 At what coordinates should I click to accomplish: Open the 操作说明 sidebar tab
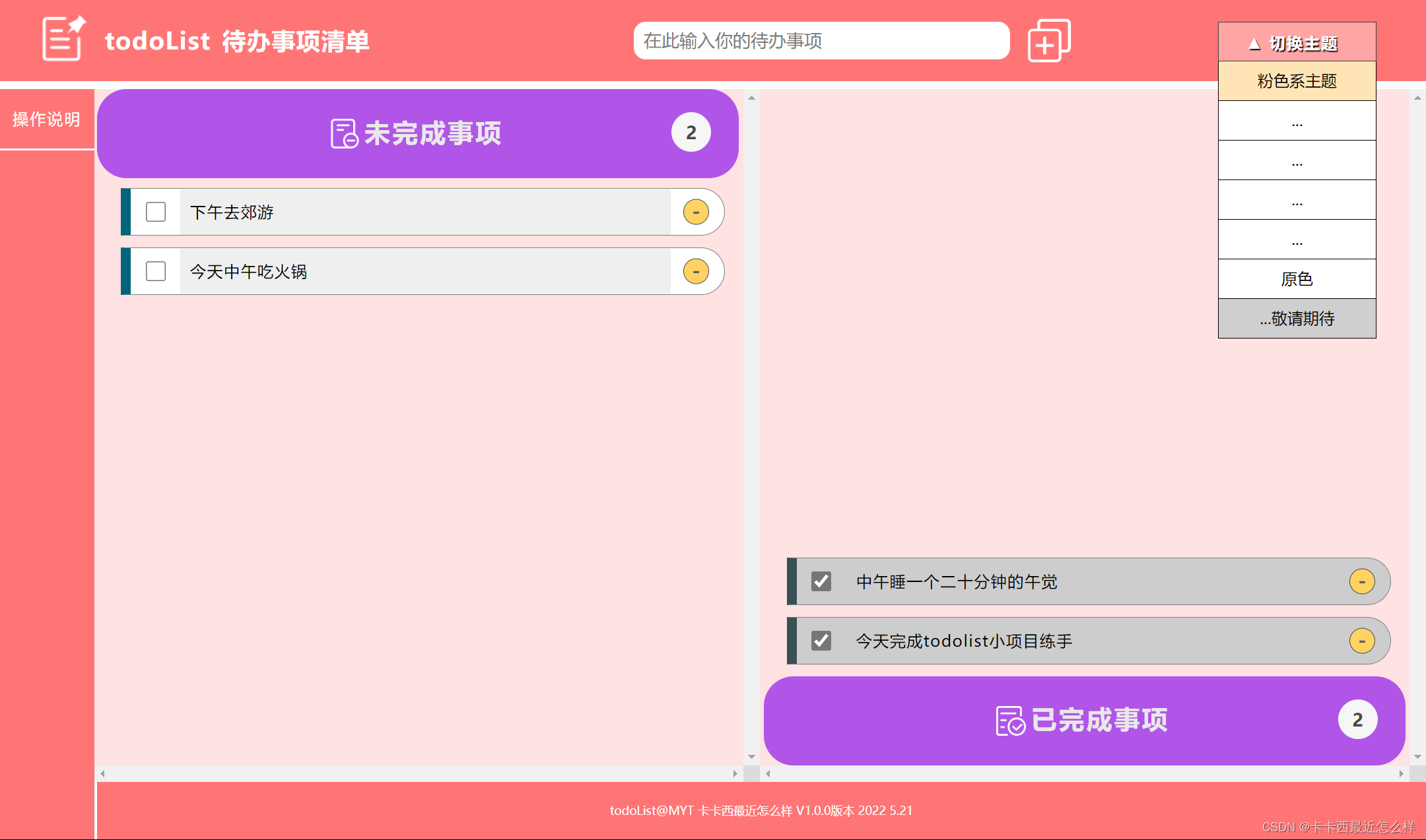tap(46, 119)
